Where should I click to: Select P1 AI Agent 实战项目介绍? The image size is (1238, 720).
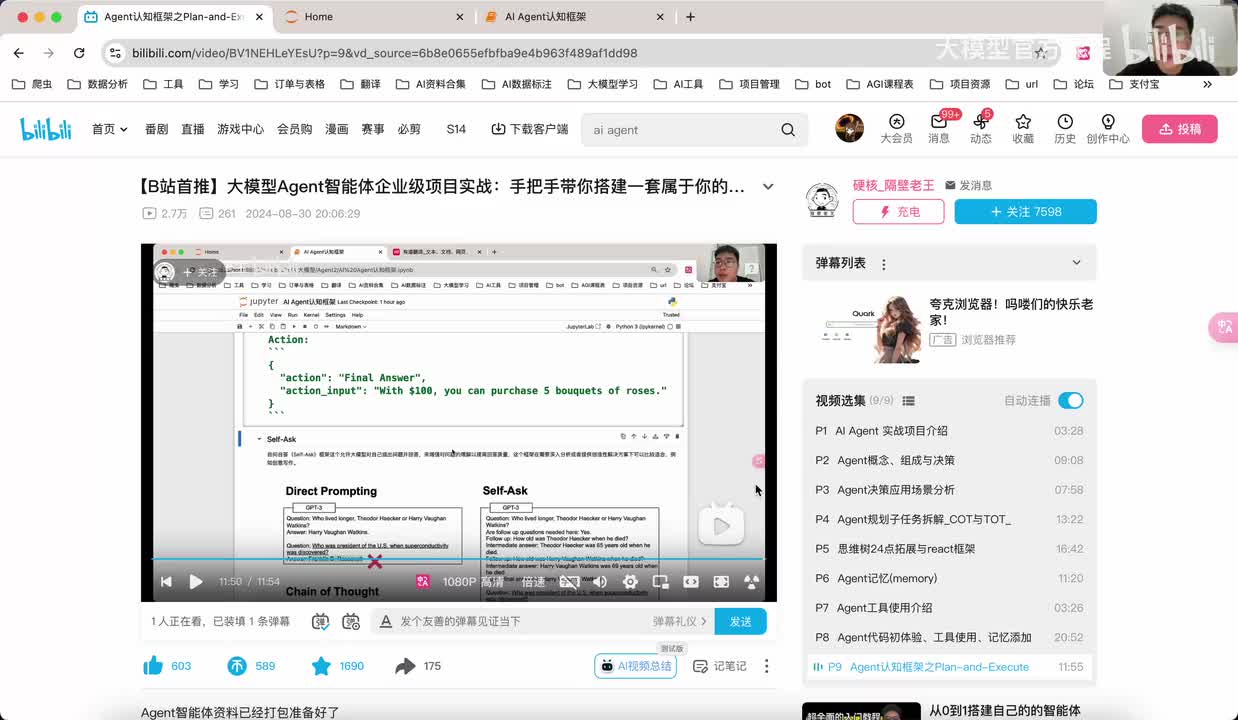[x=950, y=431]
